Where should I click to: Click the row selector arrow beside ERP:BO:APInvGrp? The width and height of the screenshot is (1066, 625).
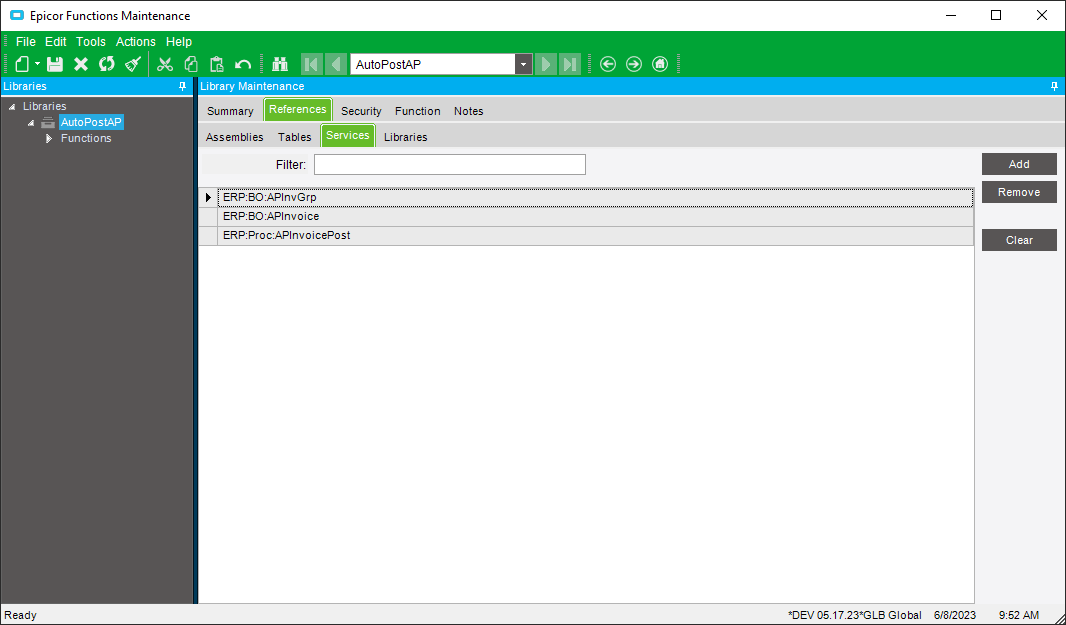[208, 197]
